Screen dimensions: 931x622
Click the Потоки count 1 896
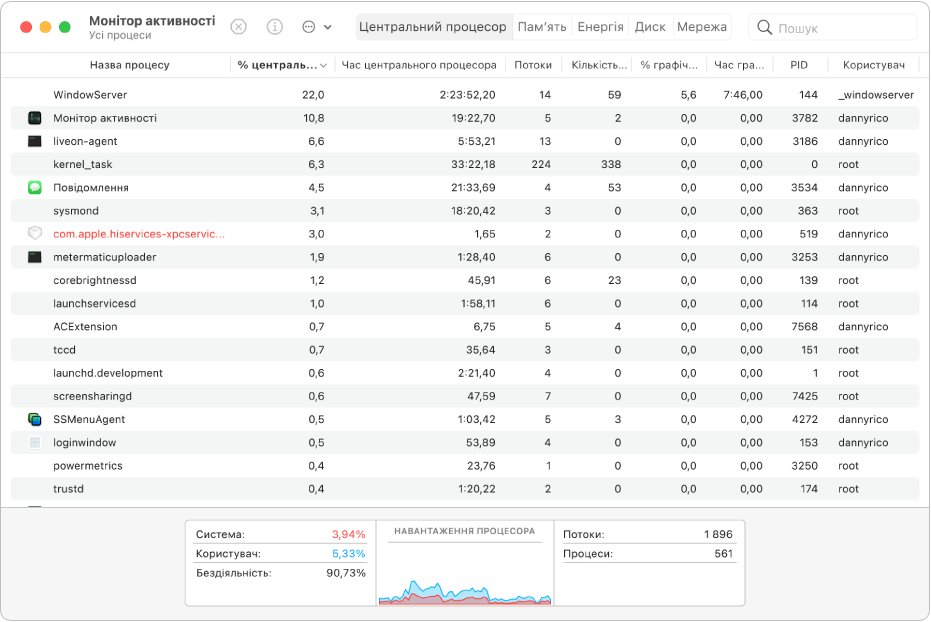point(718,534)
